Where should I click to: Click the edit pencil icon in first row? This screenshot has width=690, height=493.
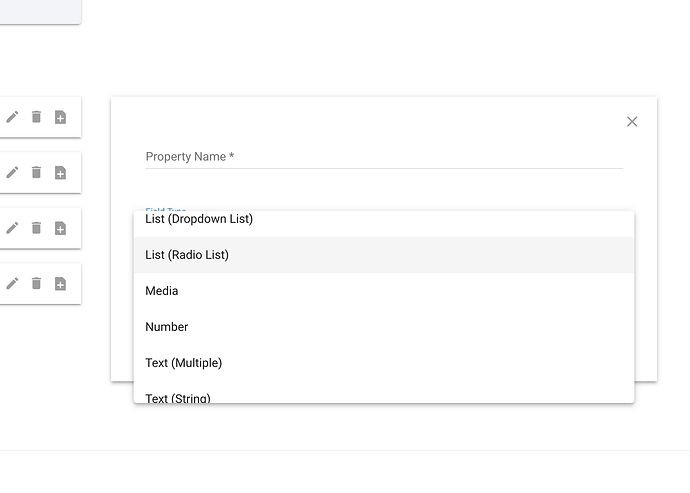coord(12,117)
